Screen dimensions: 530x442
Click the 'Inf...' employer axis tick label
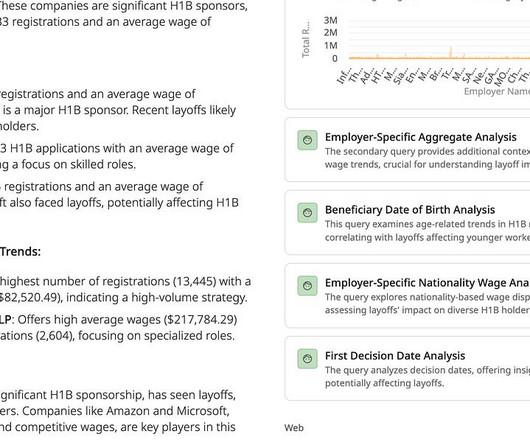[344, 76]
